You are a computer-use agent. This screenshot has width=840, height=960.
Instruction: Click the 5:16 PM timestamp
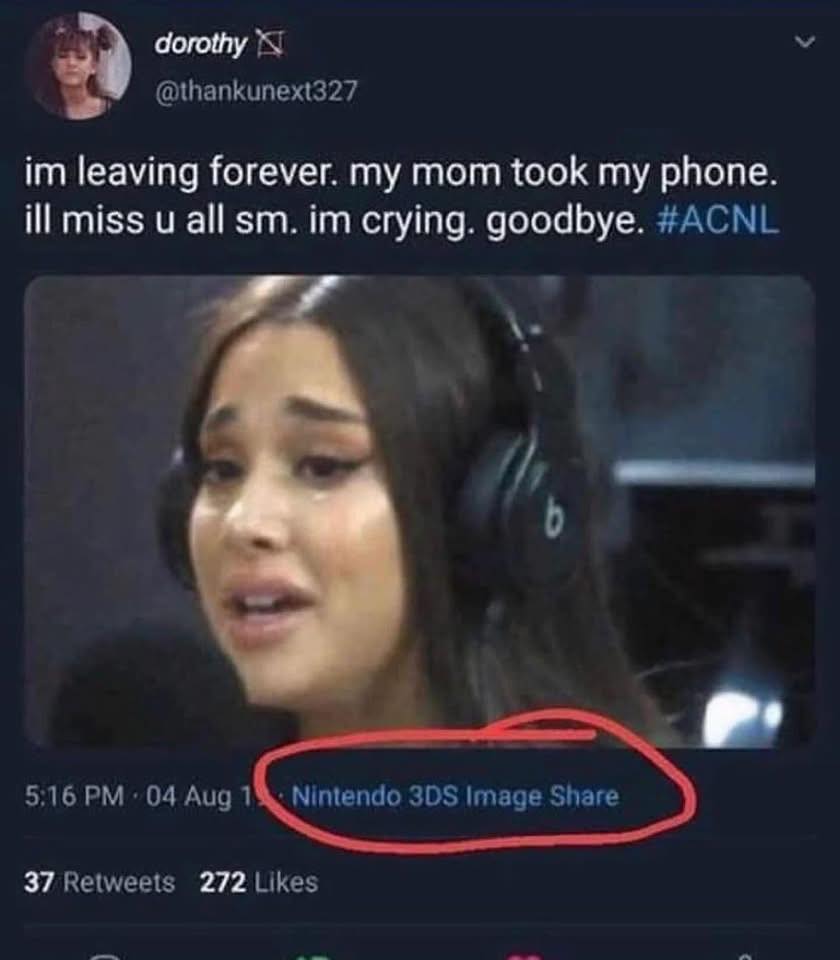[x=74, y=796]
